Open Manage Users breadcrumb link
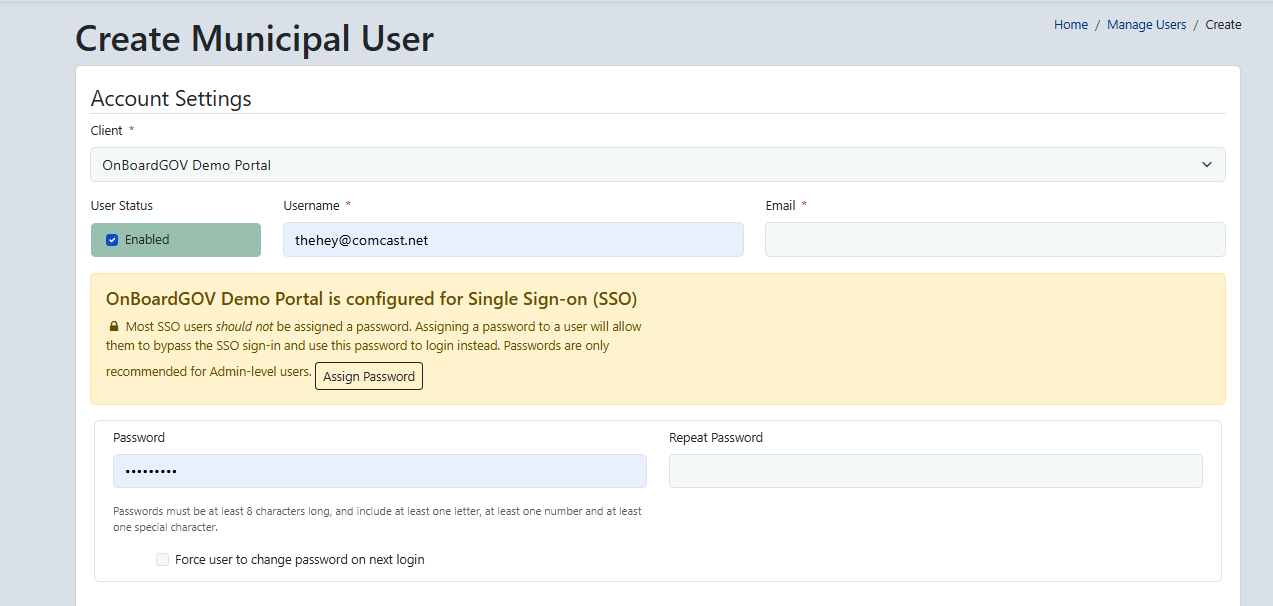This screenshot has height=606, width=1273. click(1146, 25)
